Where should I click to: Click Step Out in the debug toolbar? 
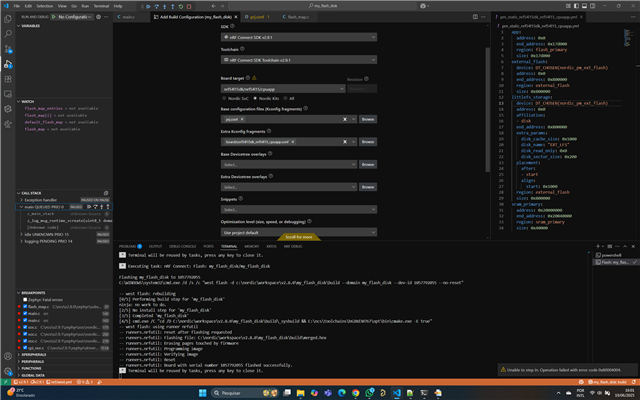(x=173, y=6)
